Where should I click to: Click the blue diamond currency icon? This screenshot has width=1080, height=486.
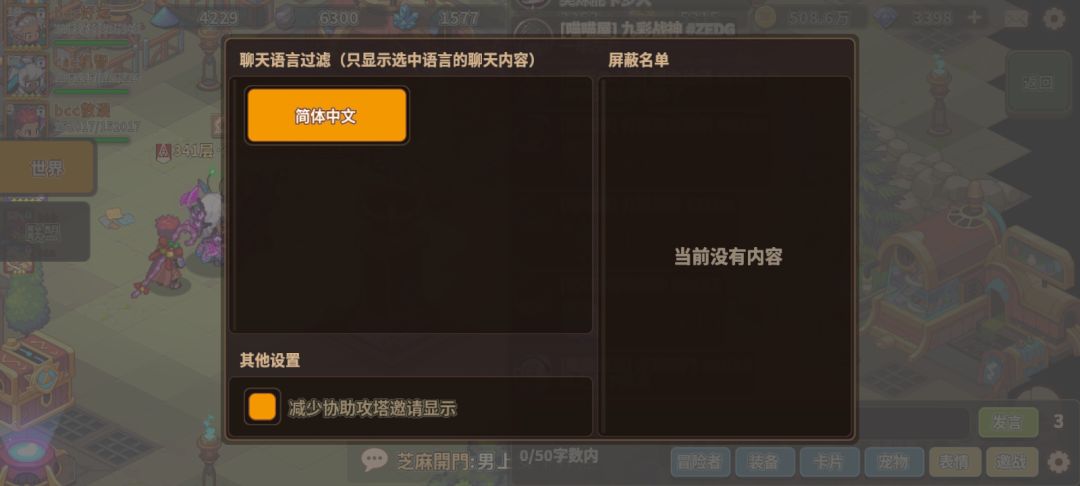click(x=884, y=18)
